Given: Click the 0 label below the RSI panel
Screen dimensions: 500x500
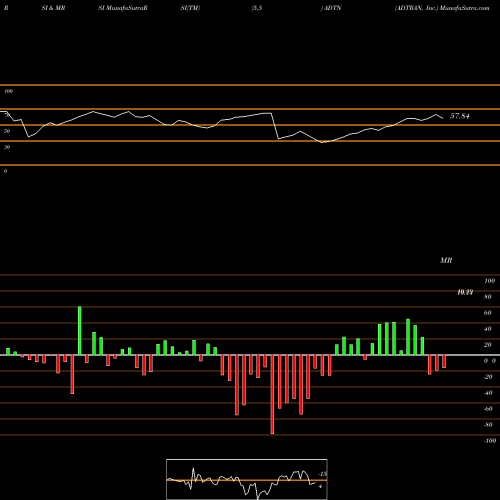Looking at the screenshot, I should pyautogui.click(x=5, y=171).
